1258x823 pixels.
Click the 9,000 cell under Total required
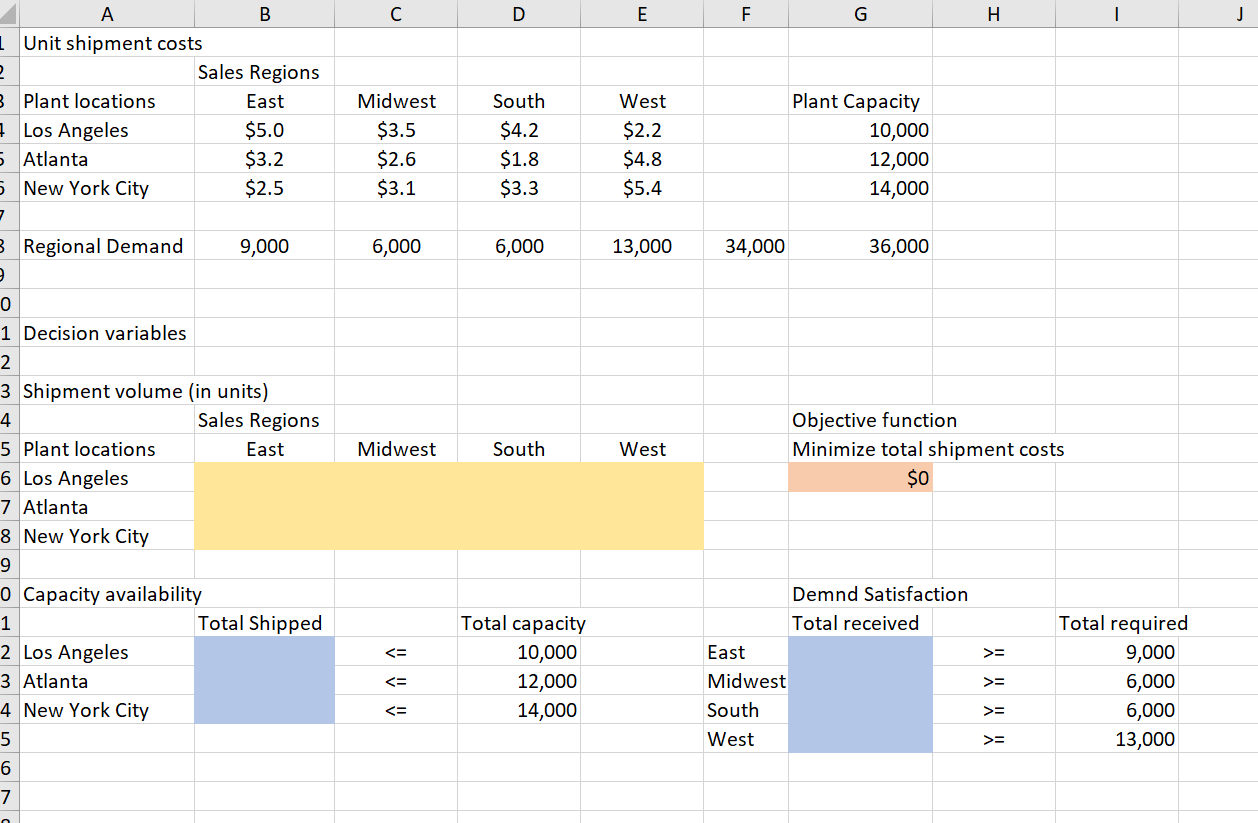coord(1116,653)
